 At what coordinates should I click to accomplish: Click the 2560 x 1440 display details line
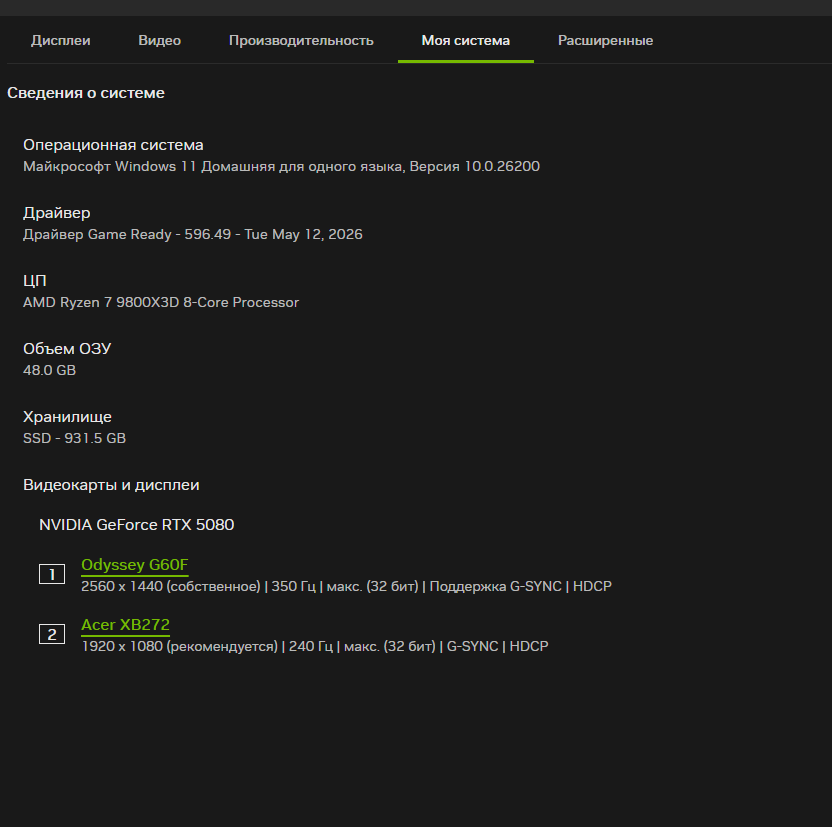click(346, 587)
